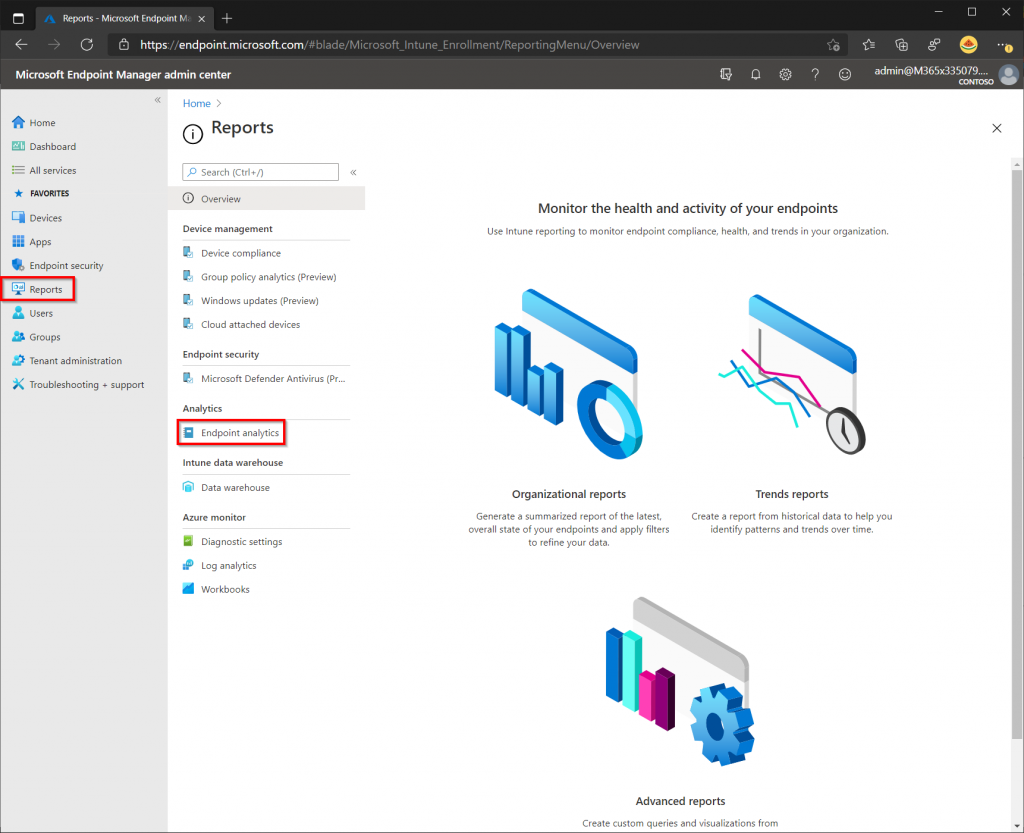Open browser collections
The image size is (1024, 833).
click(901, 45)
